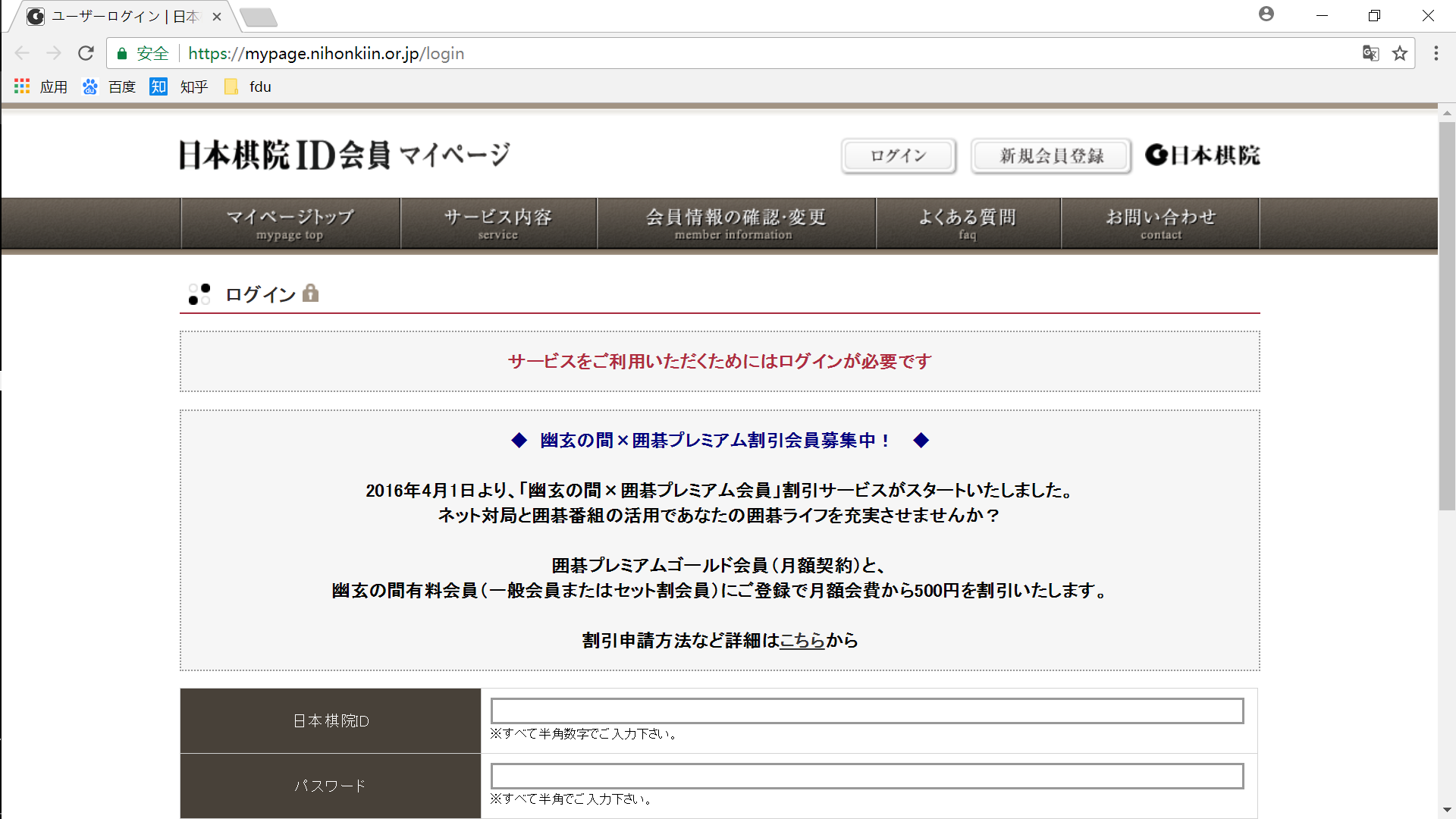
Task: Click the Chrome user profile icon
Action: tap(1266, 14)
